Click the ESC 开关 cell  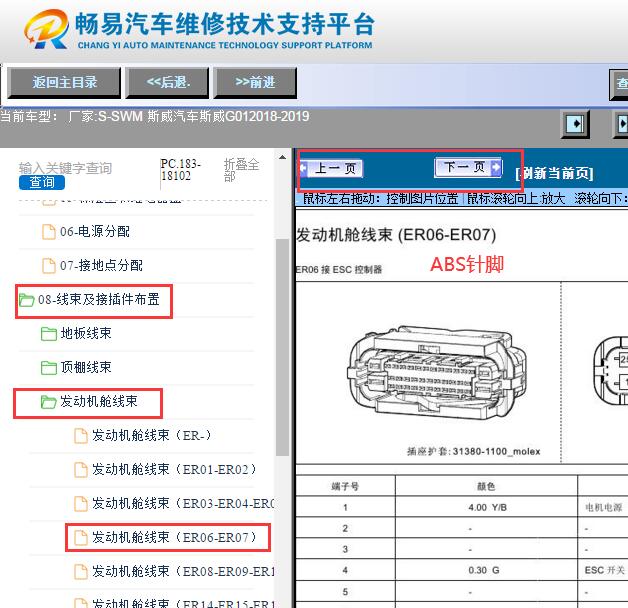pyautogui.click(x=604, y=570)
